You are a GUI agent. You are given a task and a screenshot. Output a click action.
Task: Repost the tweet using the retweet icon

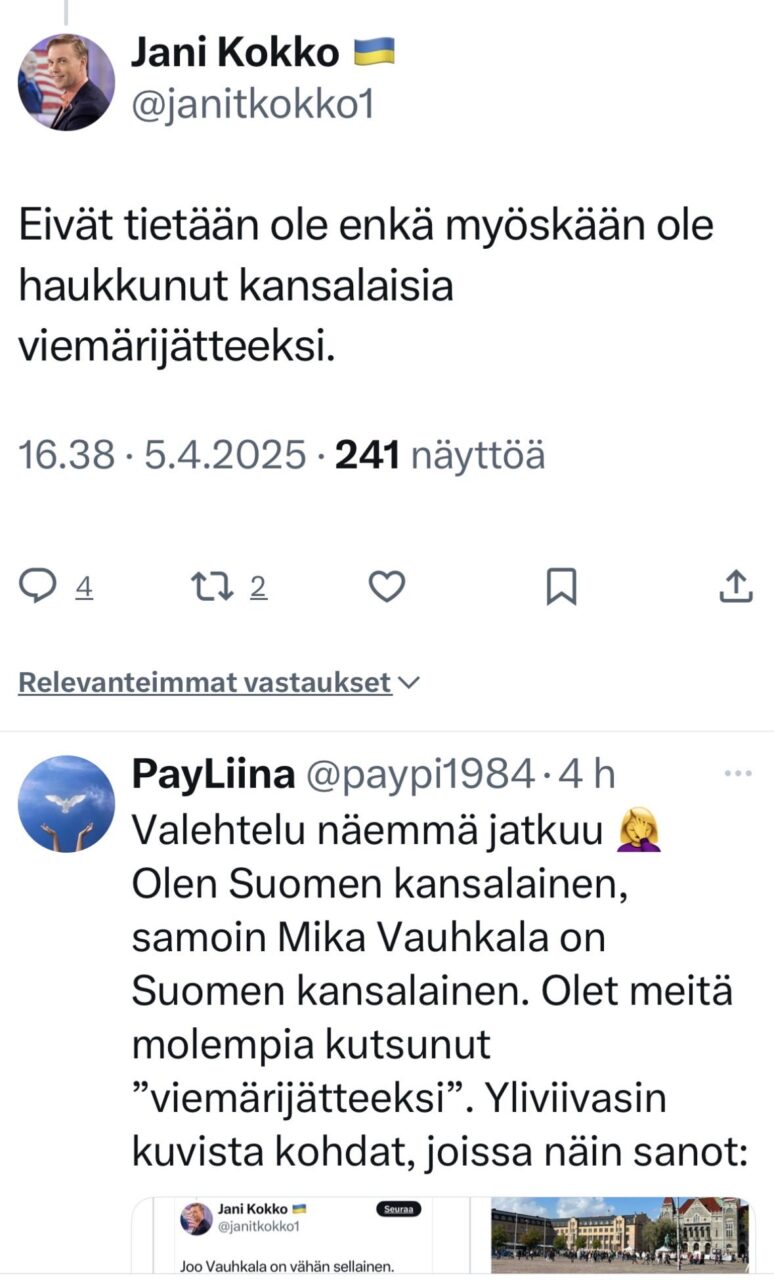[210, 587]
